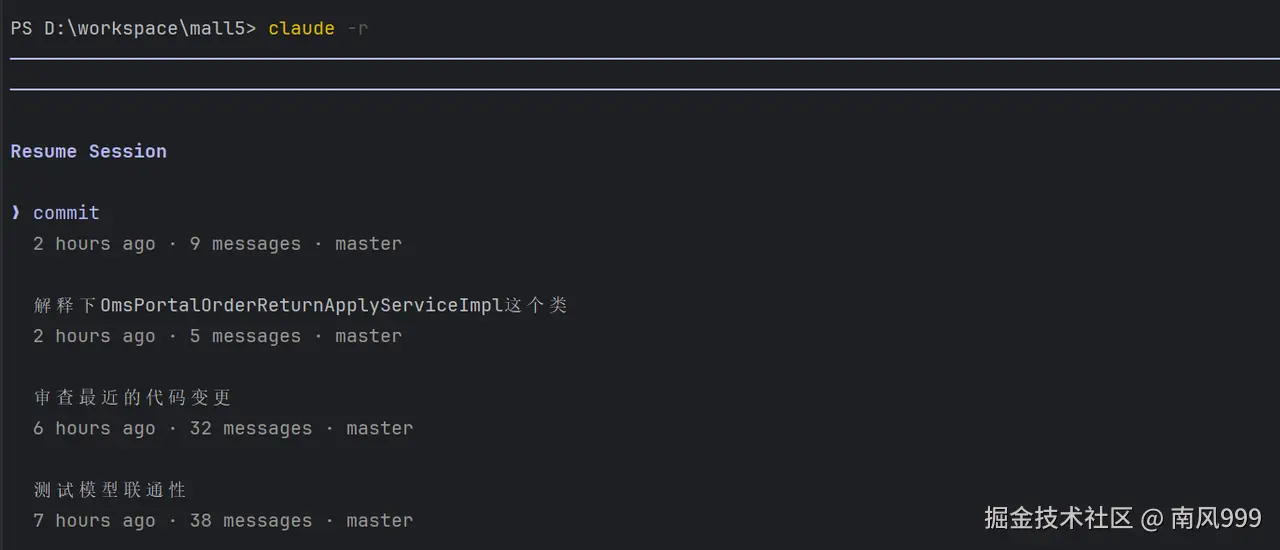Choose the "测试模型联通性" session
The image size is (1280, 550).
pyautogui.click(x=110, y=489)
